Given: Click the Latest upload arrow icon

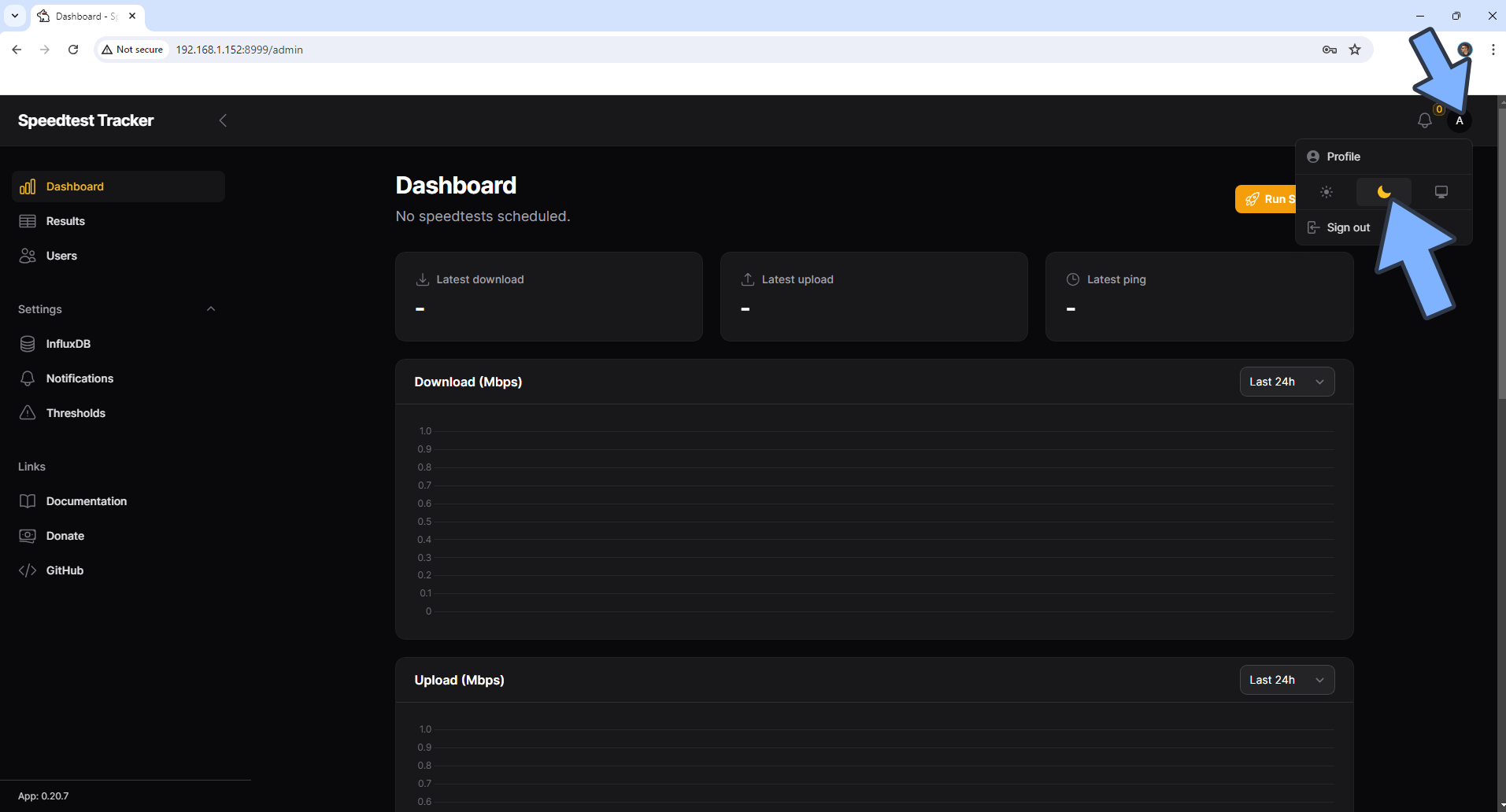Looking at the screenshot, I should click(x=747, y=279).
